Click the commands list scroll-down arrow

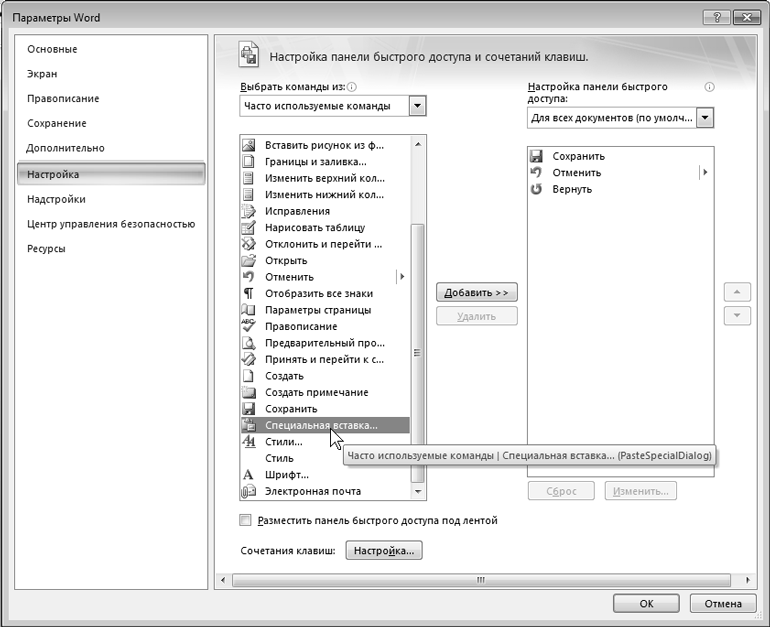[418, 491]
